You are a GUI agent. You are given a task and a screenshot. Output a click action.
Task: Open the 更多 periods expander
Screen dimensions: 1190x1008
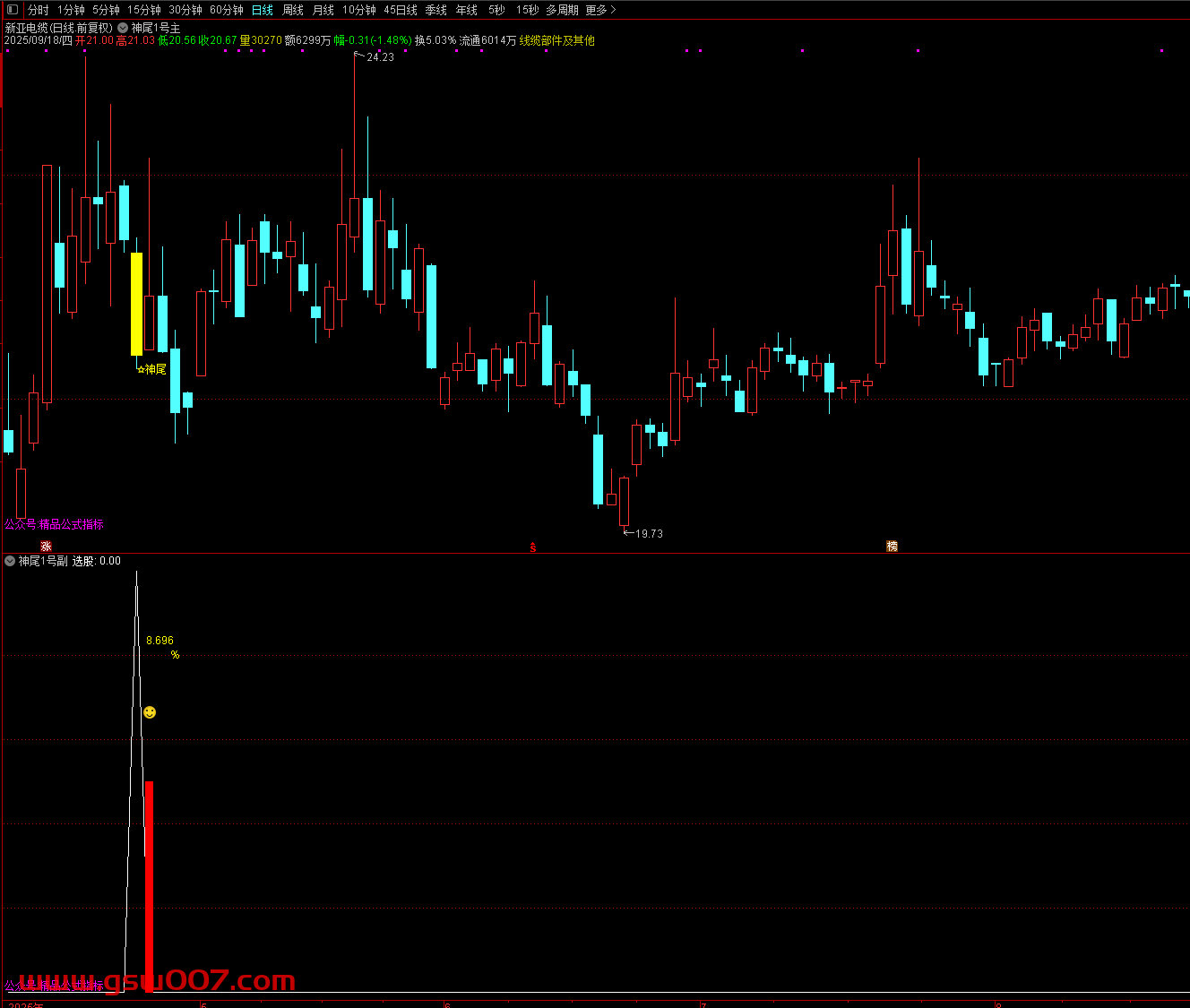coord(600,10)
